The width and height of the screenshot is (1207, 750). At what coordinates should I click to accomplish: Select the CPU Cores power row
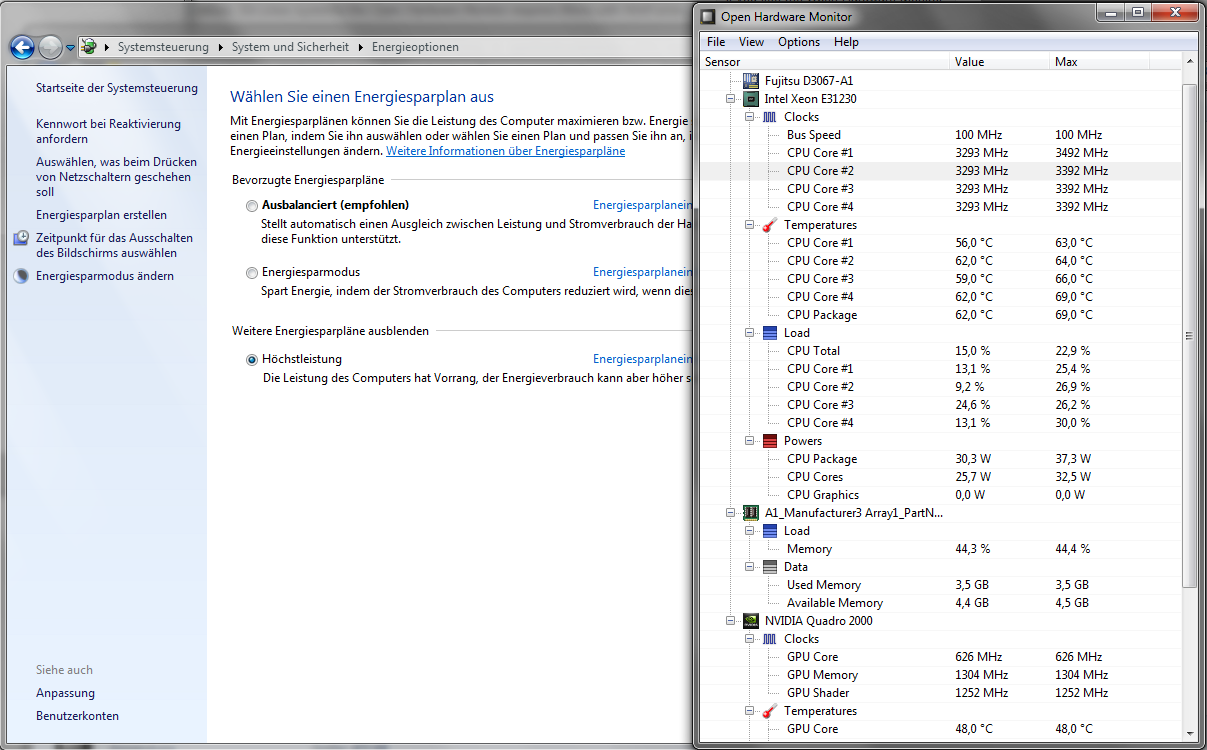[940, 477]
